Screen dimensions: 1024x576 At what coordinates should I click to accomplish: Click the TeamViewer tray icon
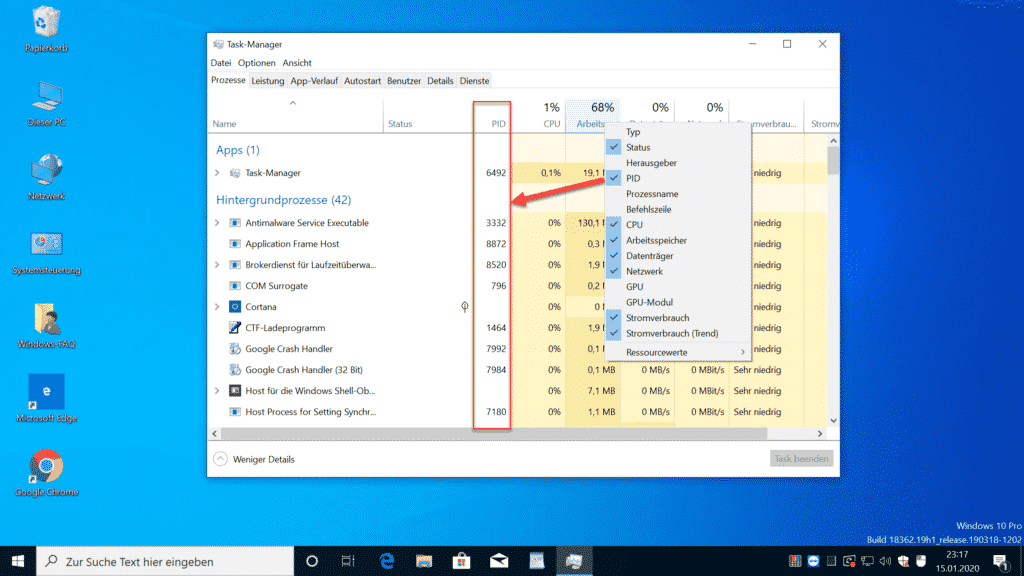coord(813,561)
